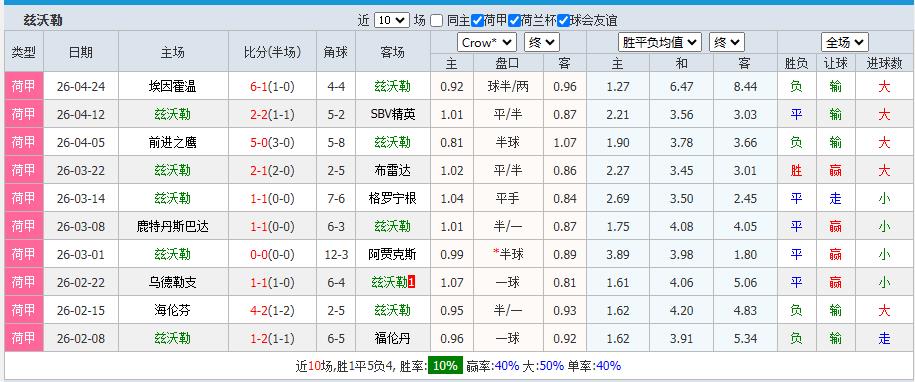Viewport: 915px width, 382px height.
Task: Click the 兹沃勒 team title
Action: (43, 20)
